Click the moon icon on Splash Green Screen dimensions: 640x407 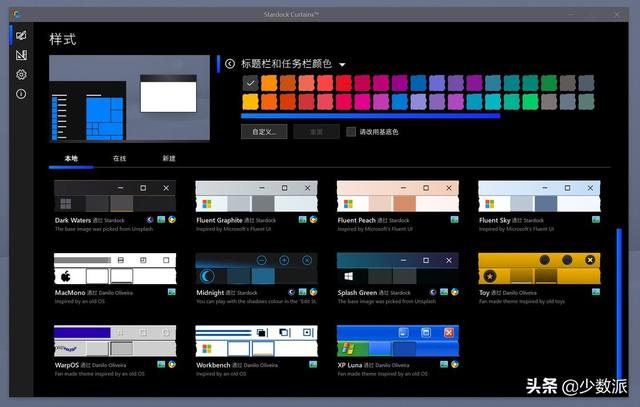(x=433, y=292)
